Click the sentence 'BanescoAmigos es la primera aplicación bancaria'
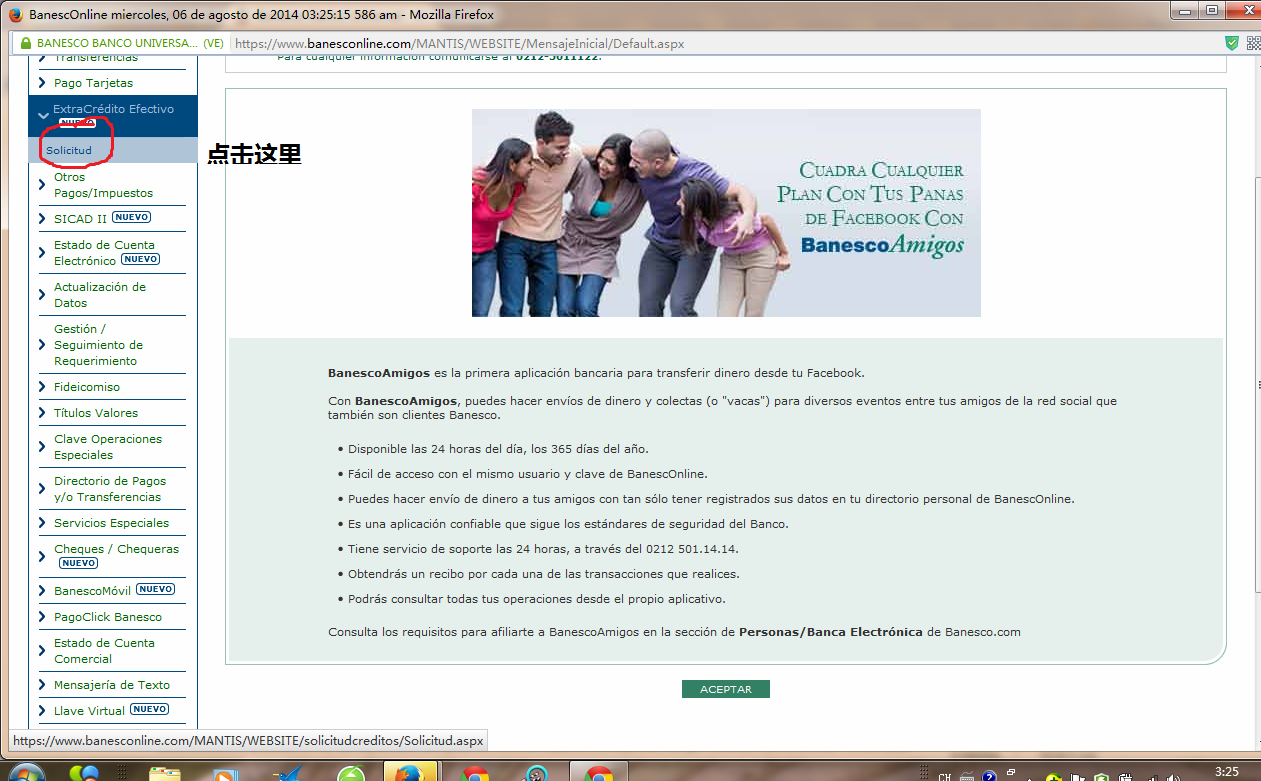This screenshot has width=1261, height=781. pos(596,373)
